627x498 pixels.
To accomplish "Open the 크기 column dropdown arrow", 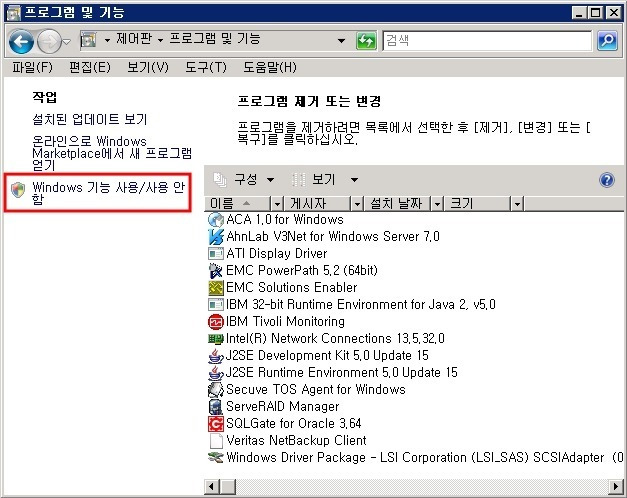I will [x=517, y=204].
